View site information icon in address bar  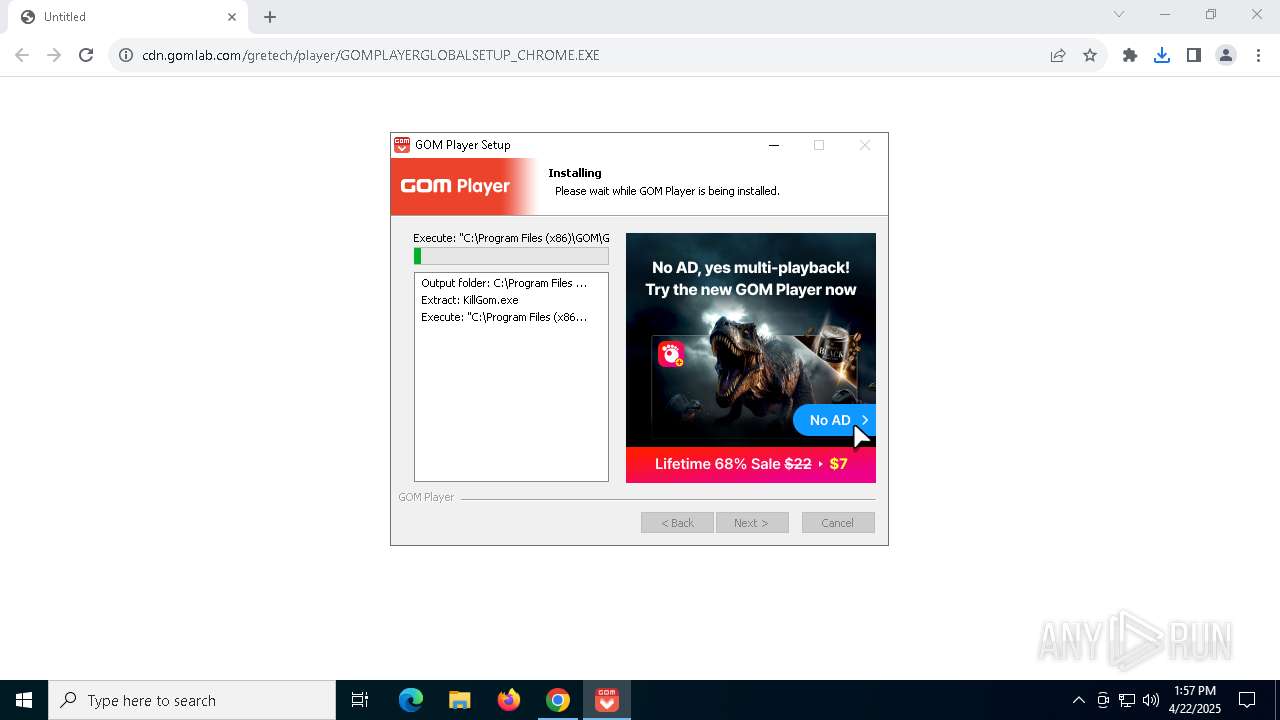pos(126,55)
